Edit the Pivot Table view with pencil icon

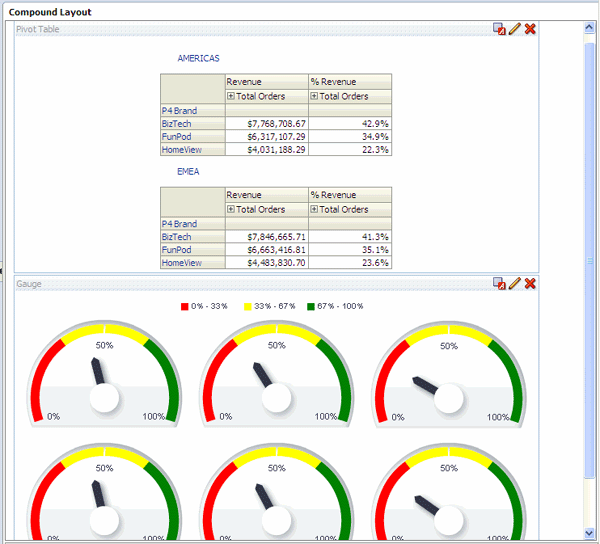pos(515,29)
